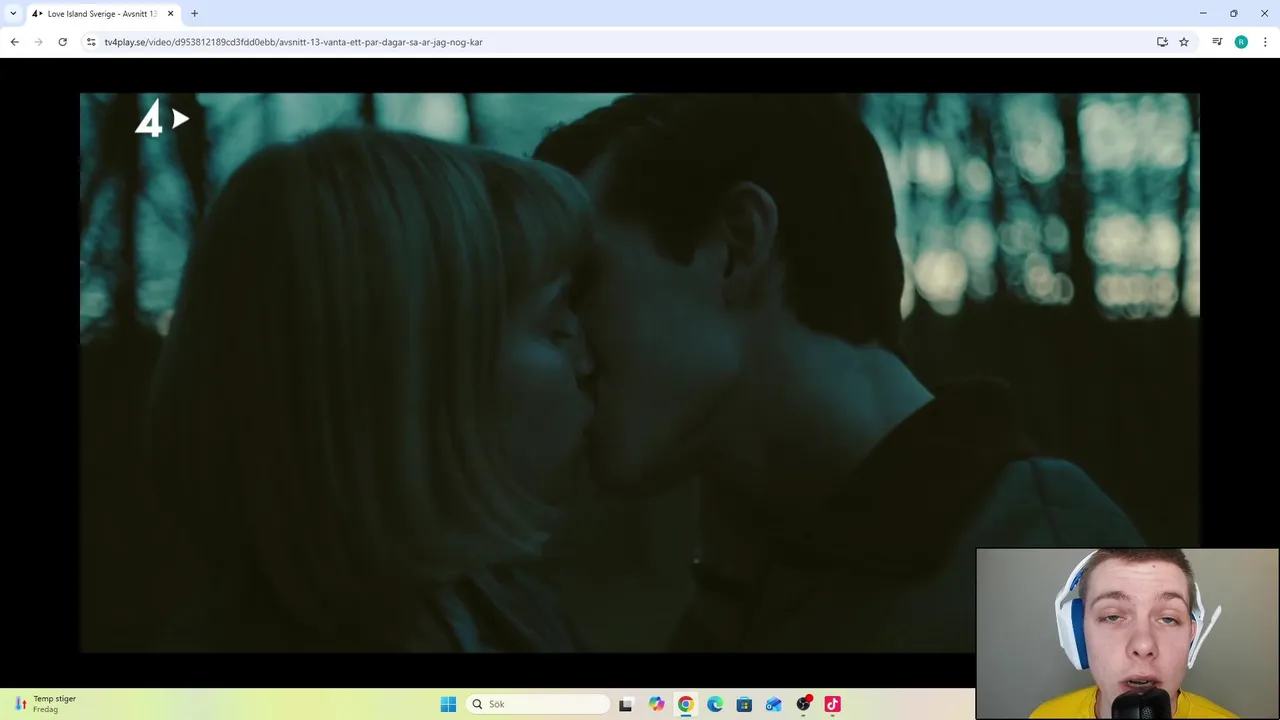Select the Love Island Sverige tab

[102, 14]
